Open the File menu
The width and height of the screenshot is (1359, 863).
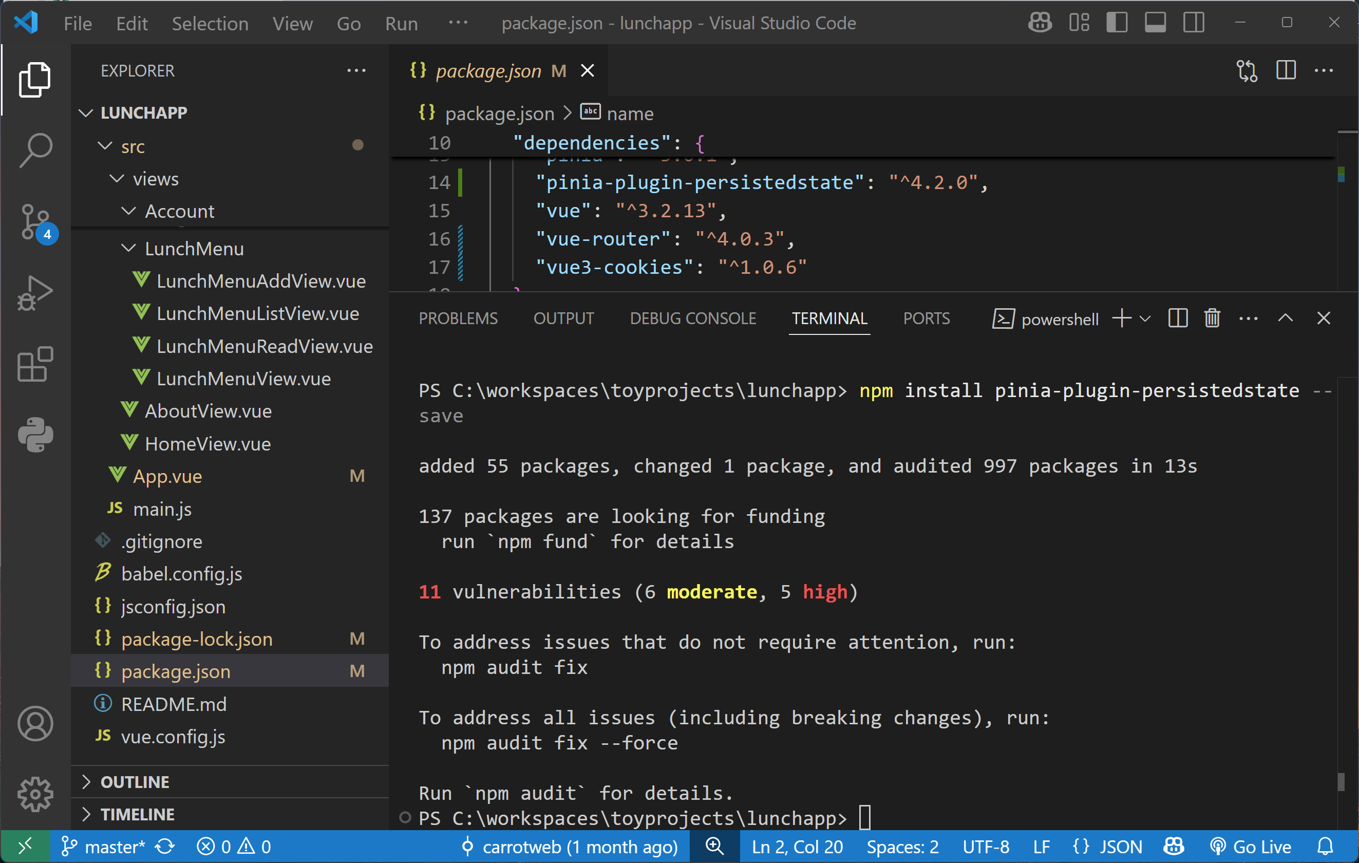tap(77, 23)
